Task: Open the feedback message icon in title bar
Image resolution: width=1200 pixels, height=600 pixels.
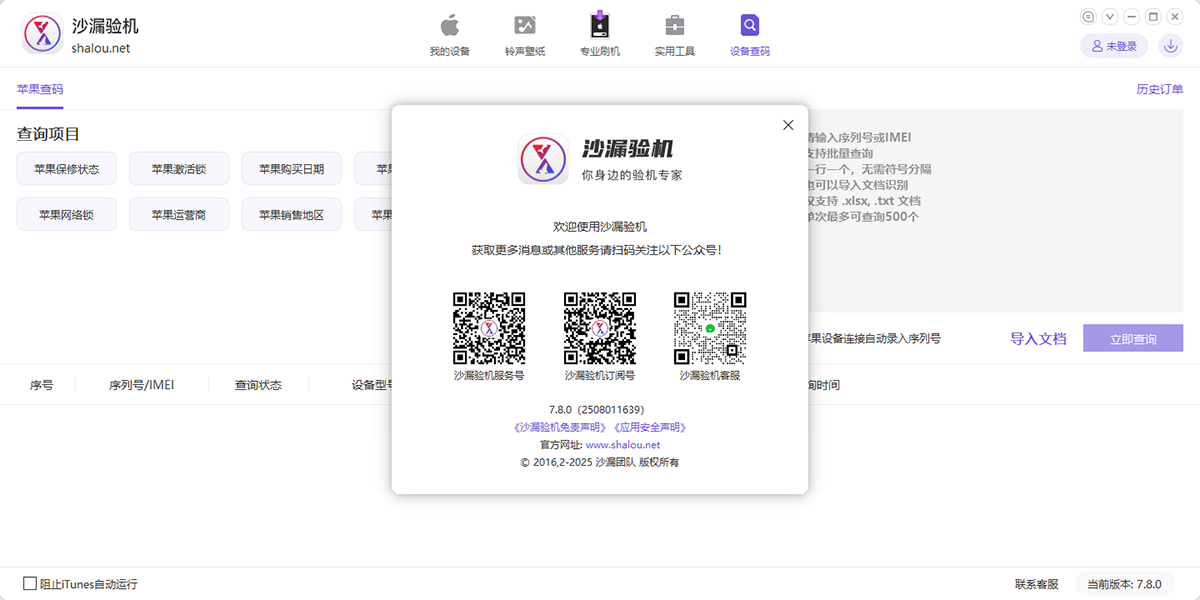Action: [x=1089, y=17]
